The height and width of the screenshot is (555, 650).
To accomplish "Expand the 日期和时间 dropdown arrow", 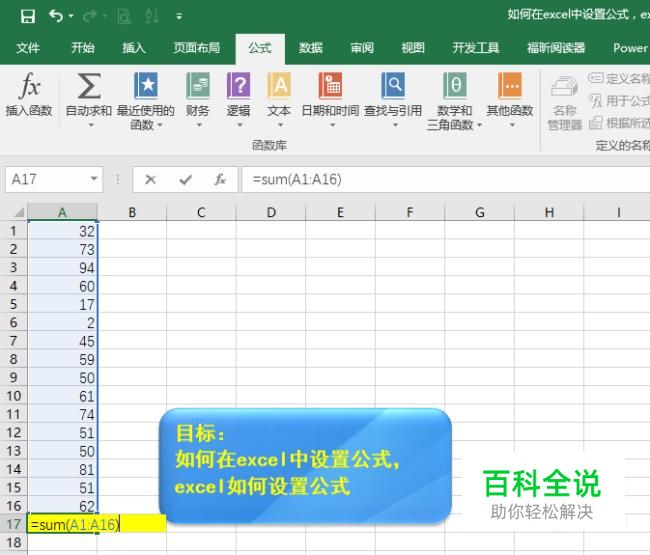I will 332,125.
